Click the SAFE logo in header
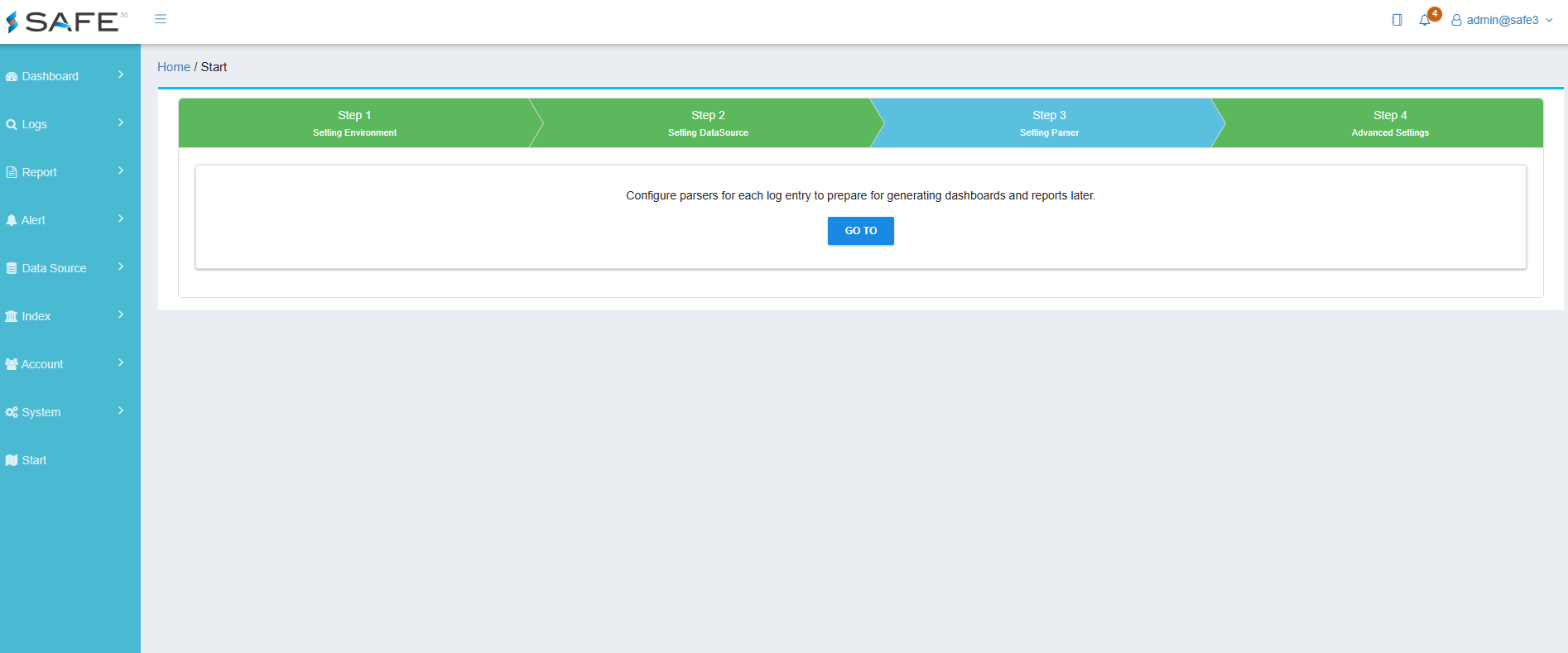The width and height of the screenshot is (1568, 653). coord(67,22)
